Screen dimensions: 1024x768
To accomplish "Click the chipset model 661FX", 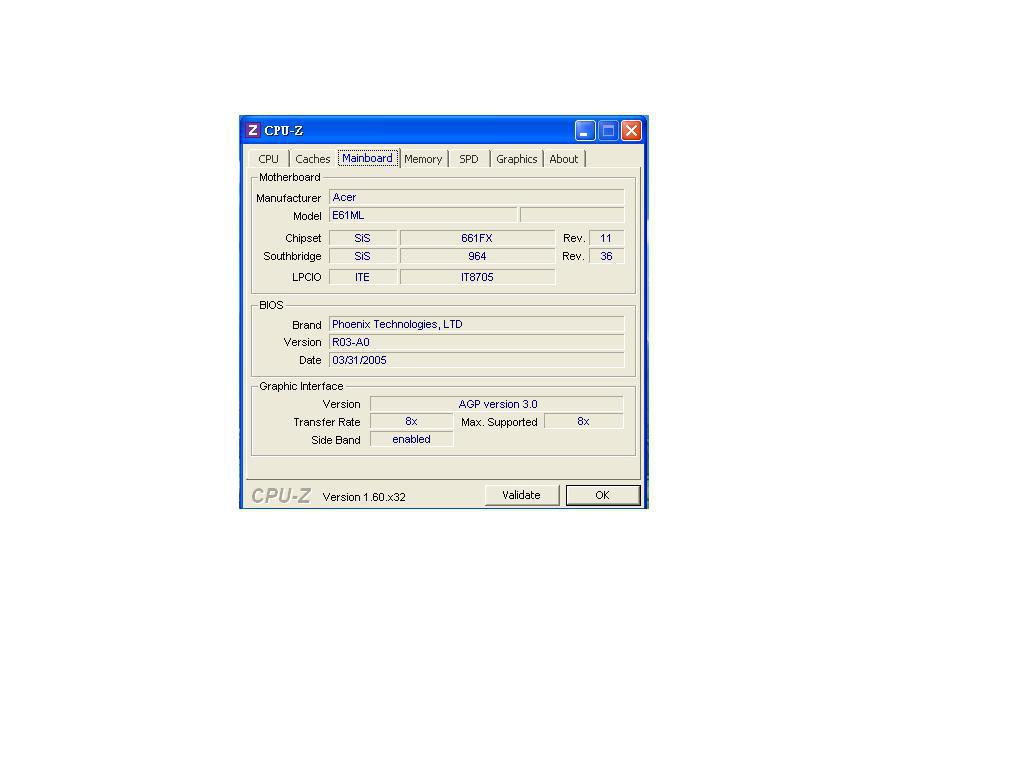I will pos(477,238).
